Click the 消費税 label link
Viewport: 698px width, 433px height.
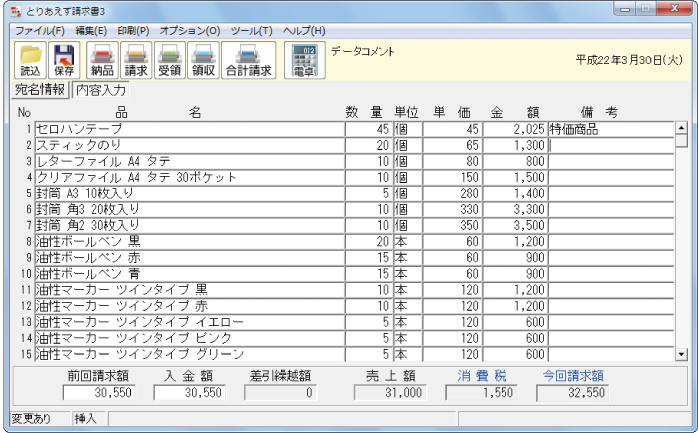(482, 376)
